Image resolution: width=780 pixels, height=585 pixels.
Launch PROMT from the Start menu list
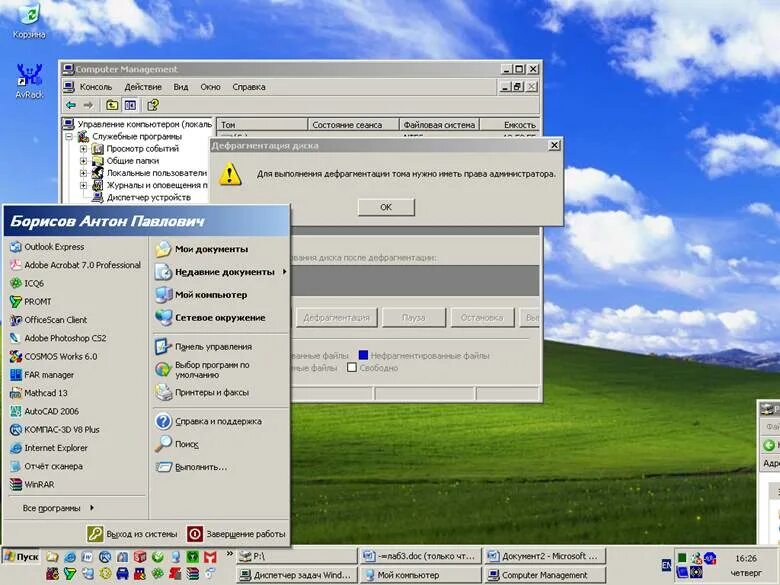pyautogui.click(x=31, y=301)
